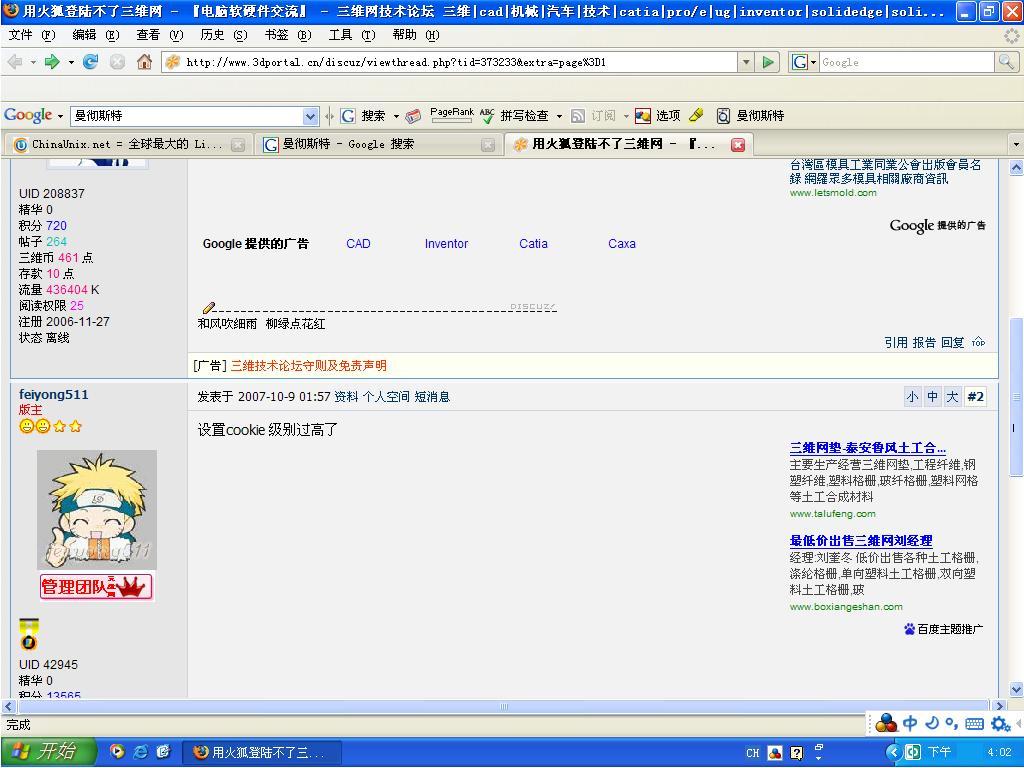1024x768 pixels.
Task: Open the back-history dropdown arrow
Action: click(33, 62)
